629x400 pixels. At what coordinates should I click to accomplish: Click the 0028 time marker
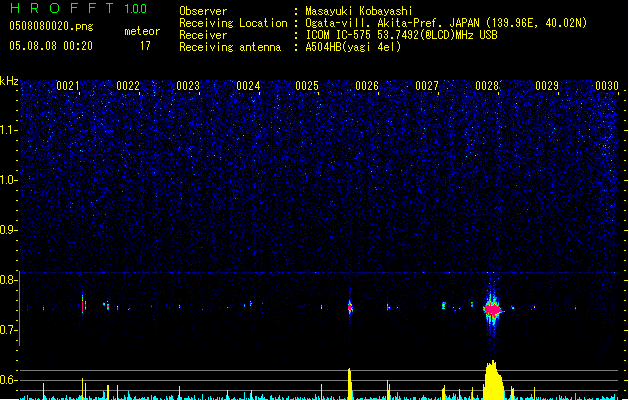pos(487,87)
